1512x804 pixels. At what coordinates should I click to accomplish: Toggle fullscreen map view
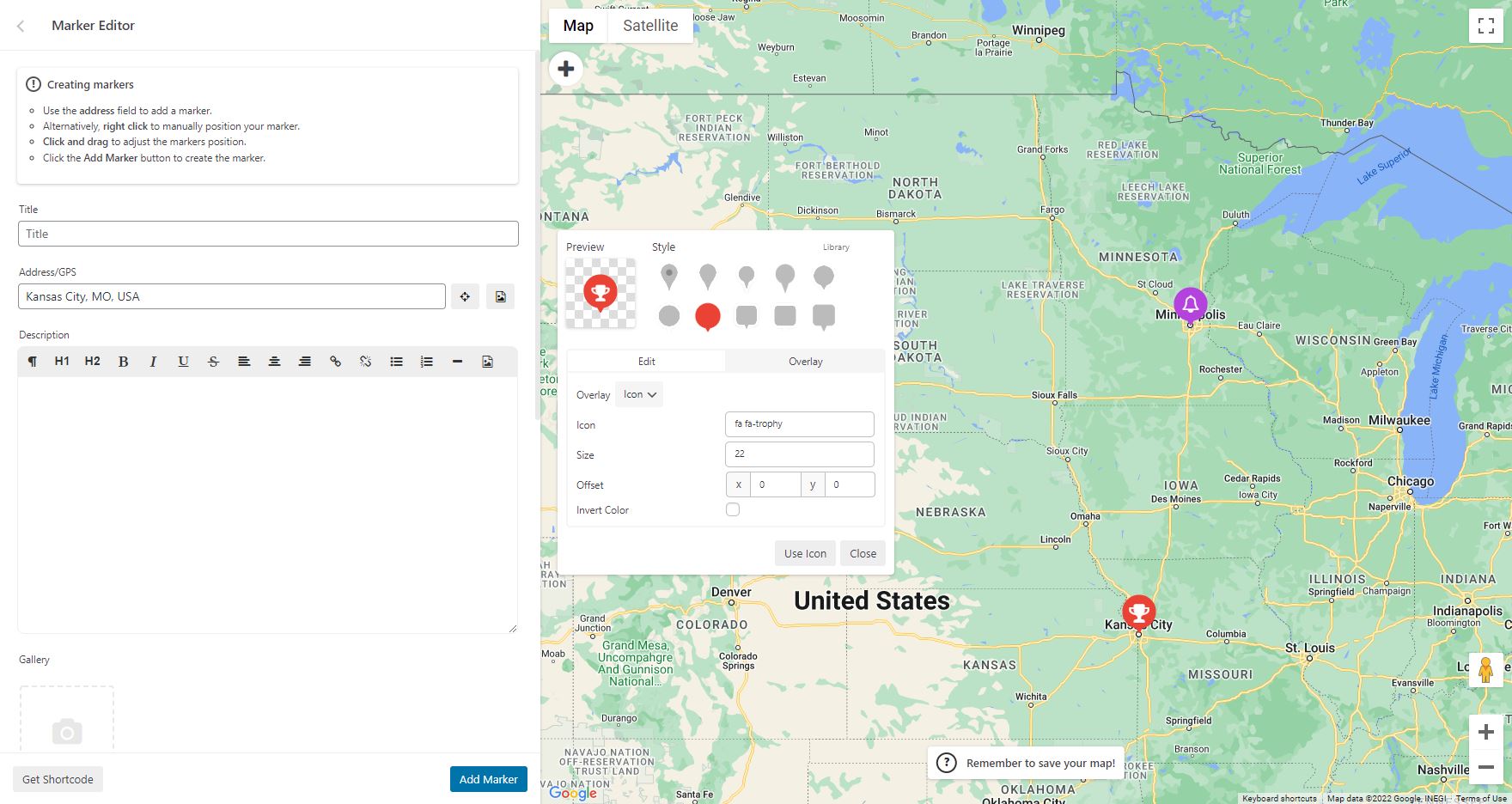click(1486, 26)
